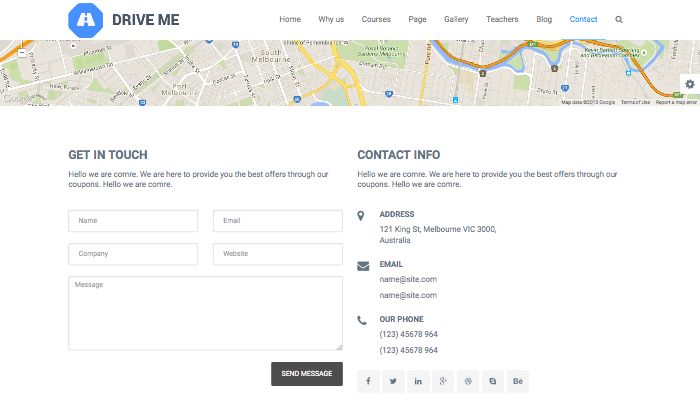700x394 pixels.
Task: Focus the Company input field
Action: coord(133,254)
